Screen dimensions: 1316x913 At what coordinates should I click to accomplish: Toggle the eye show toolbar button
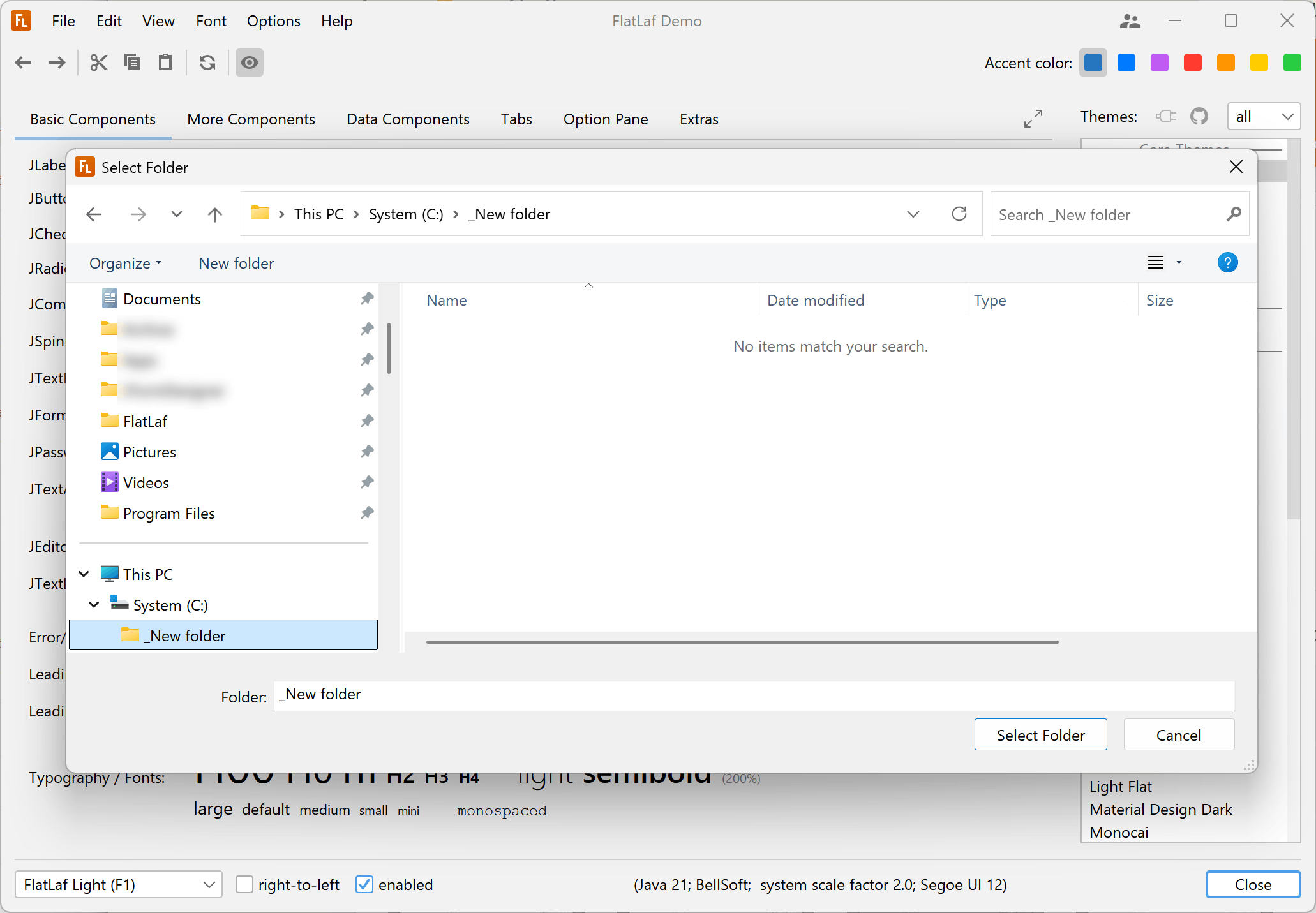[x=250, y=63]
